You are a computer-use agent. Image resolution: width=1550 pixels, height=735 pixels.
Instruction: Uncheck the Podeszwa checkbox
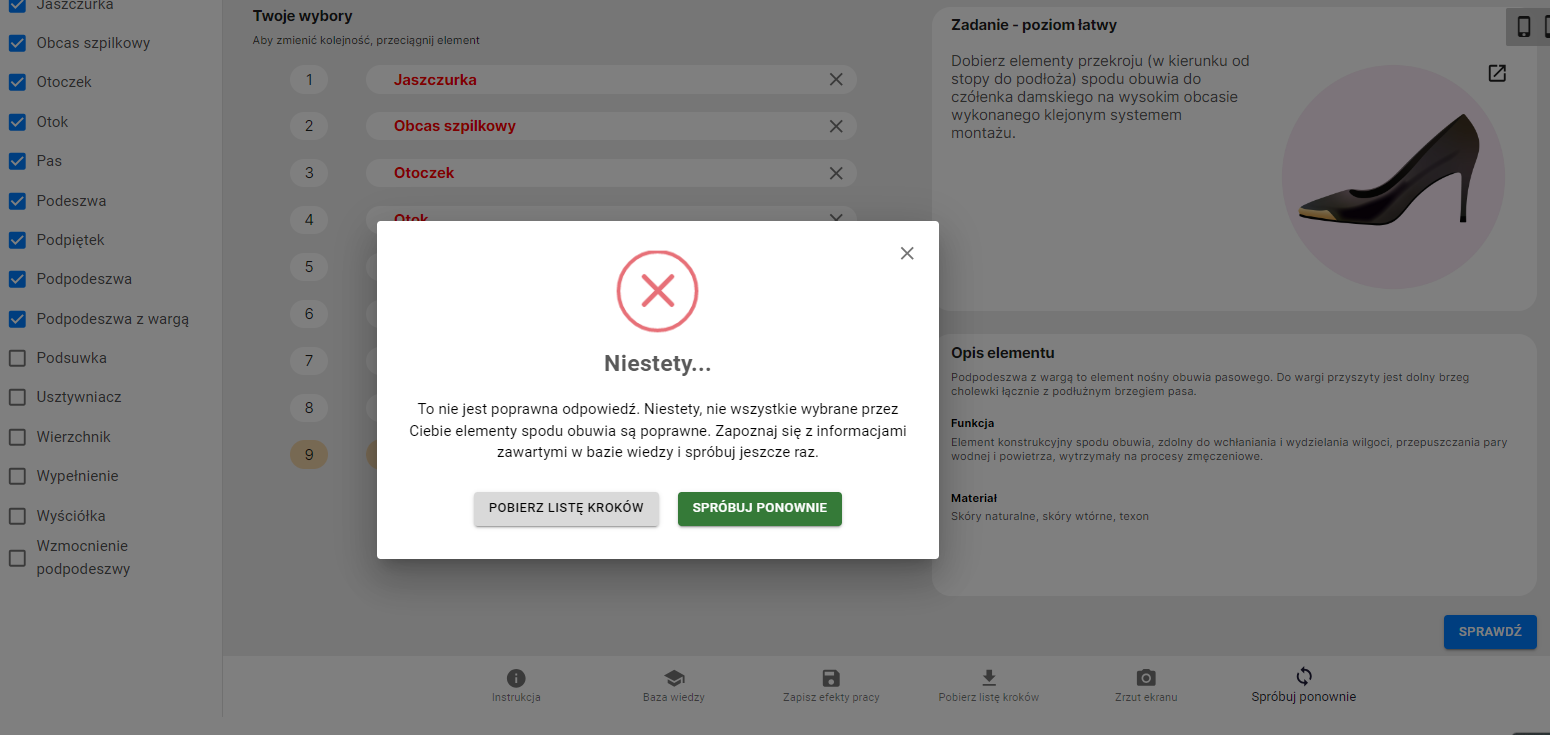[x=17, y=201]
